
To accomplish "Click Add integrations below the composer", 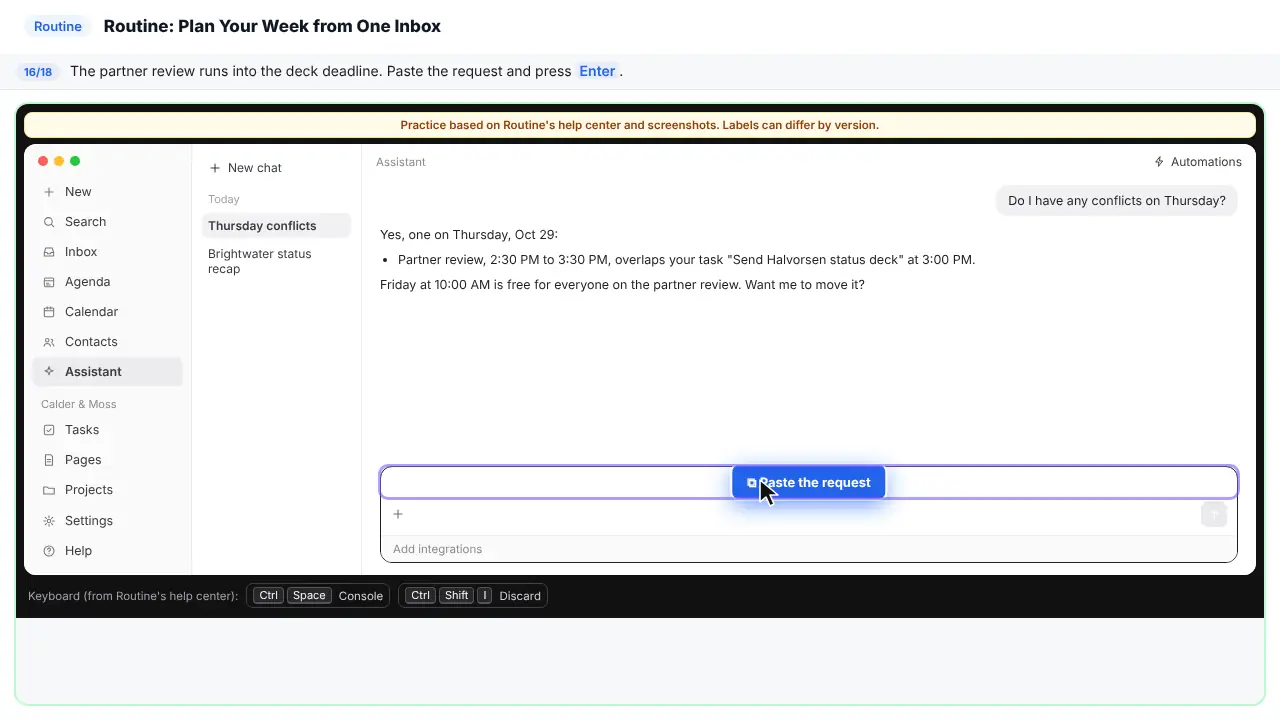I will tap(437, 549).
